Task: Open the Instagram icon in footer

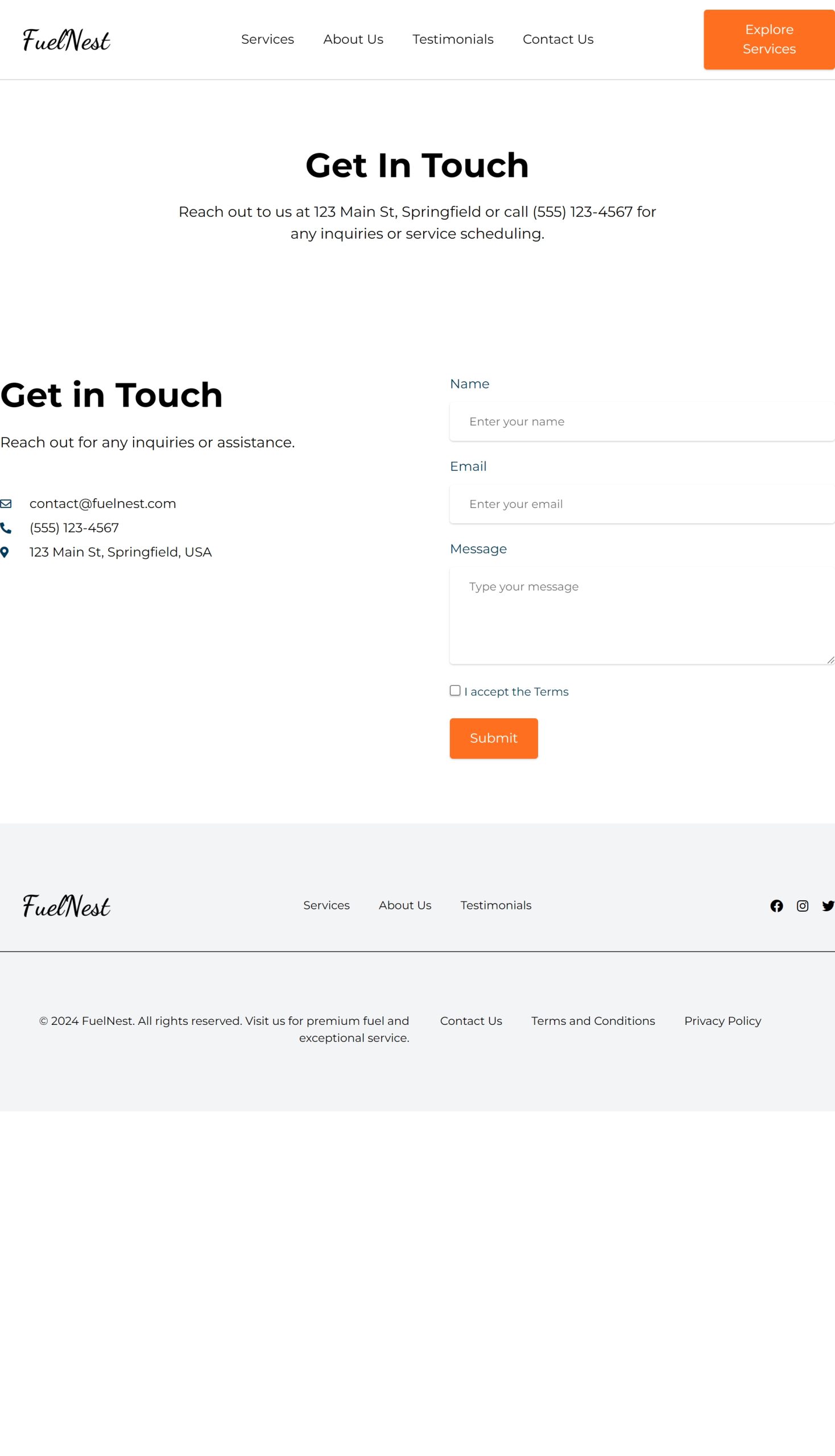Action: pos(803,905)
